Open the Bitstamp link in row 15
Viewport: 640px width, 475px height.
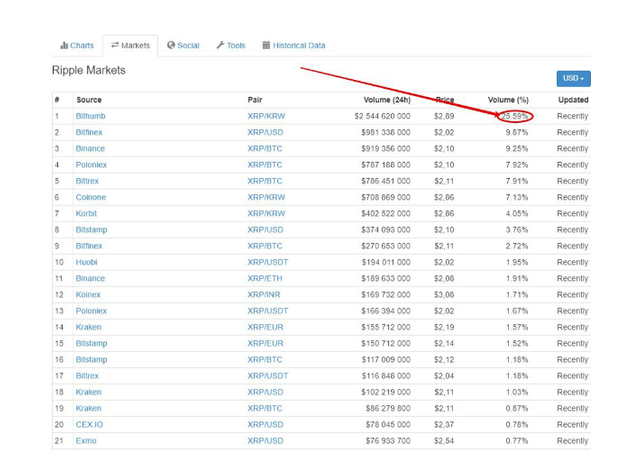coord(91,343)
